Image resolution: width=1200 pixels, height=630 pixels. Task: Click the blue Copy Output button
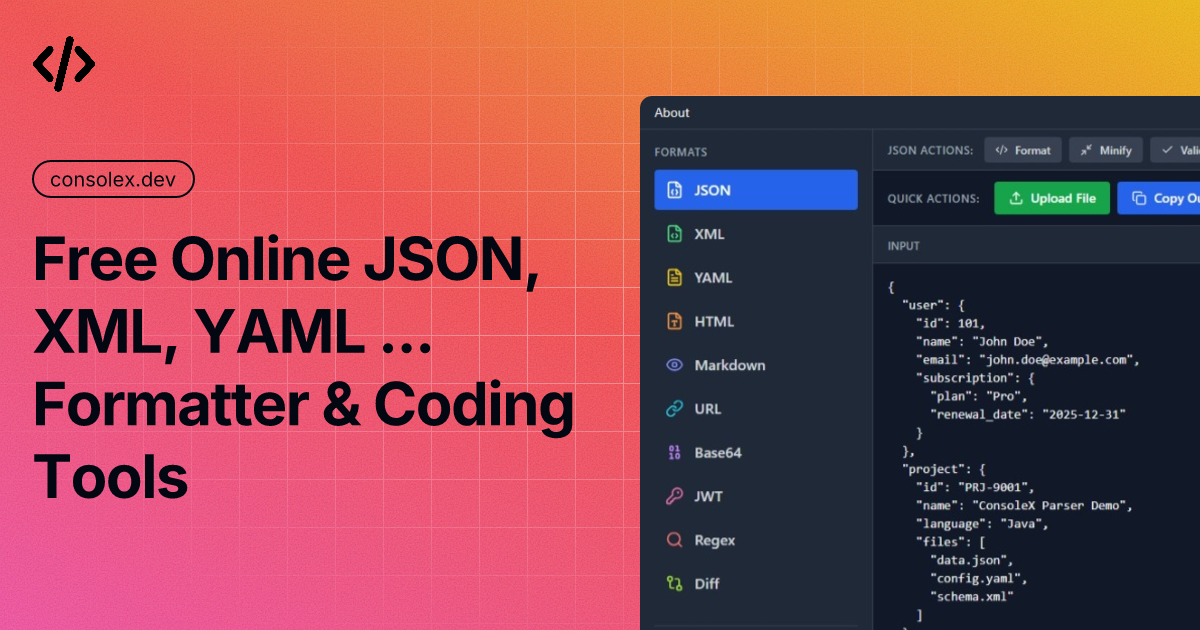click(1168, 198)
